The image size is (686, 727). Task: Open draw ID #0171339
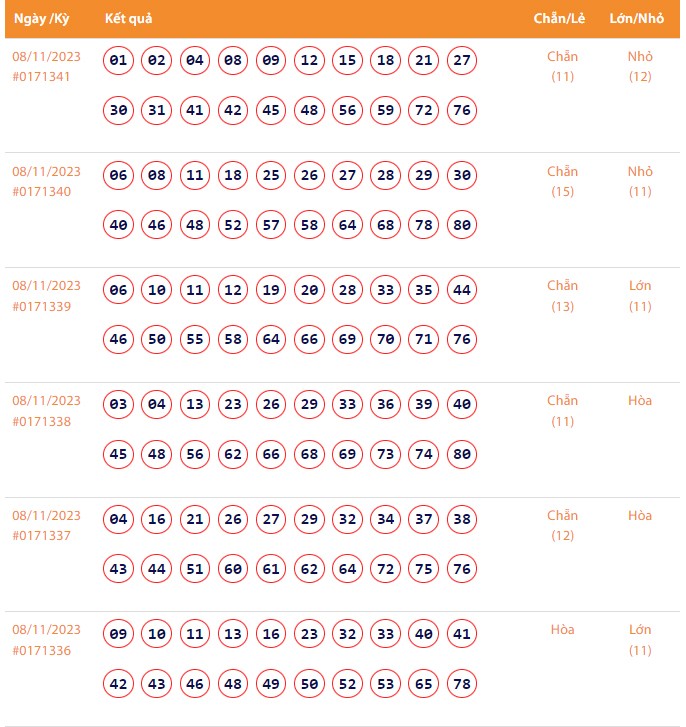[x=41, y=306]
